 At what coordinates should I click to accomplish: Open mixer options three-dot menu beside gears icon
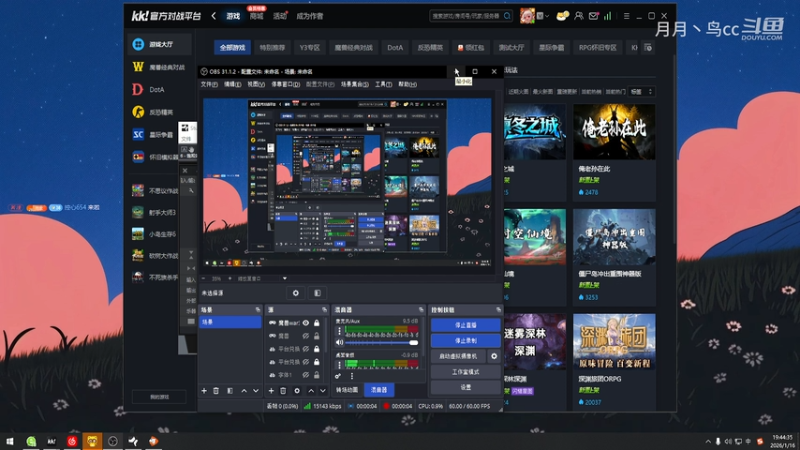(352, 376)
